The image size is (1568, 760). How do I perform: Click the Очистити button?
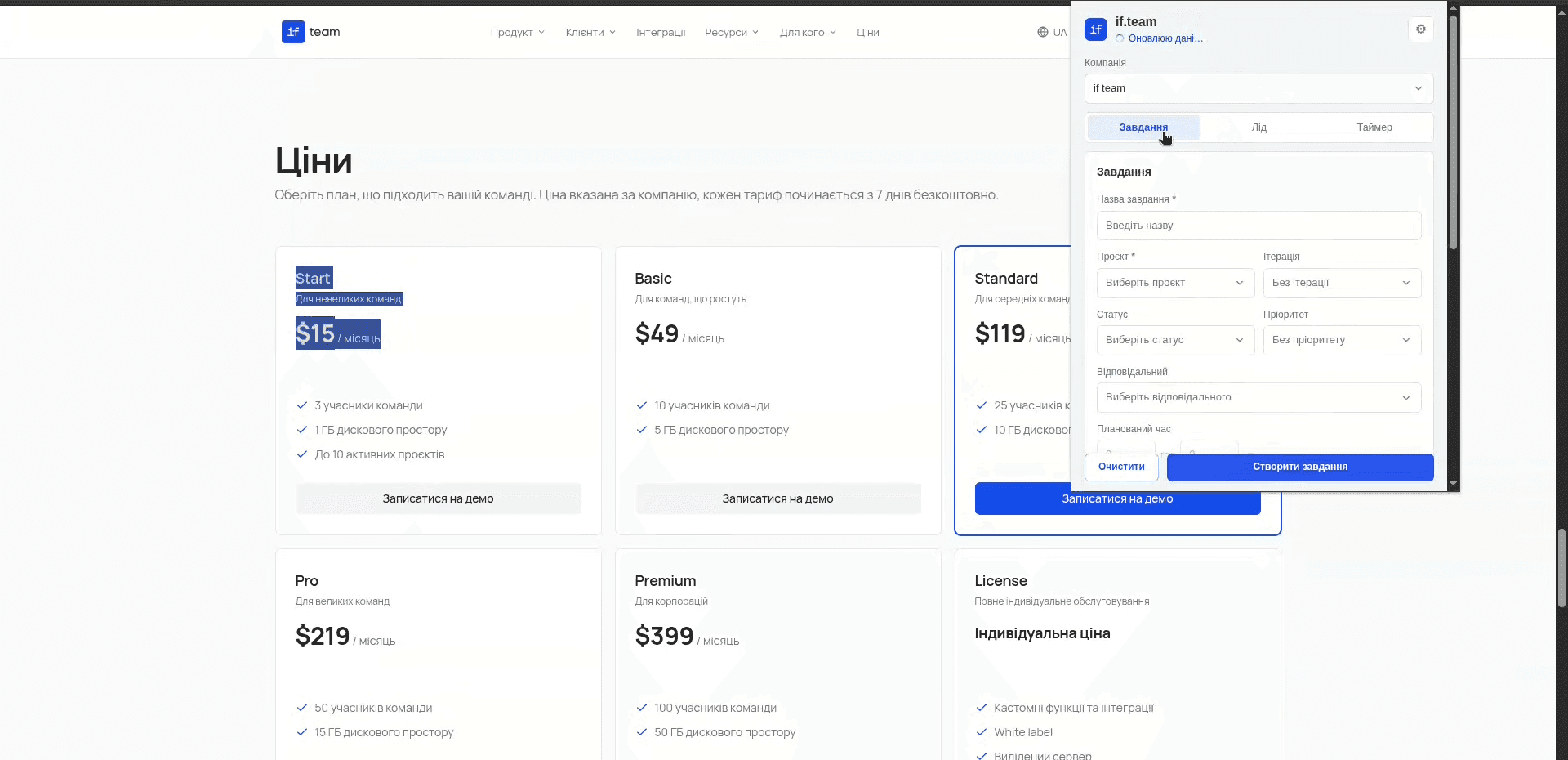click(1121, 467)
